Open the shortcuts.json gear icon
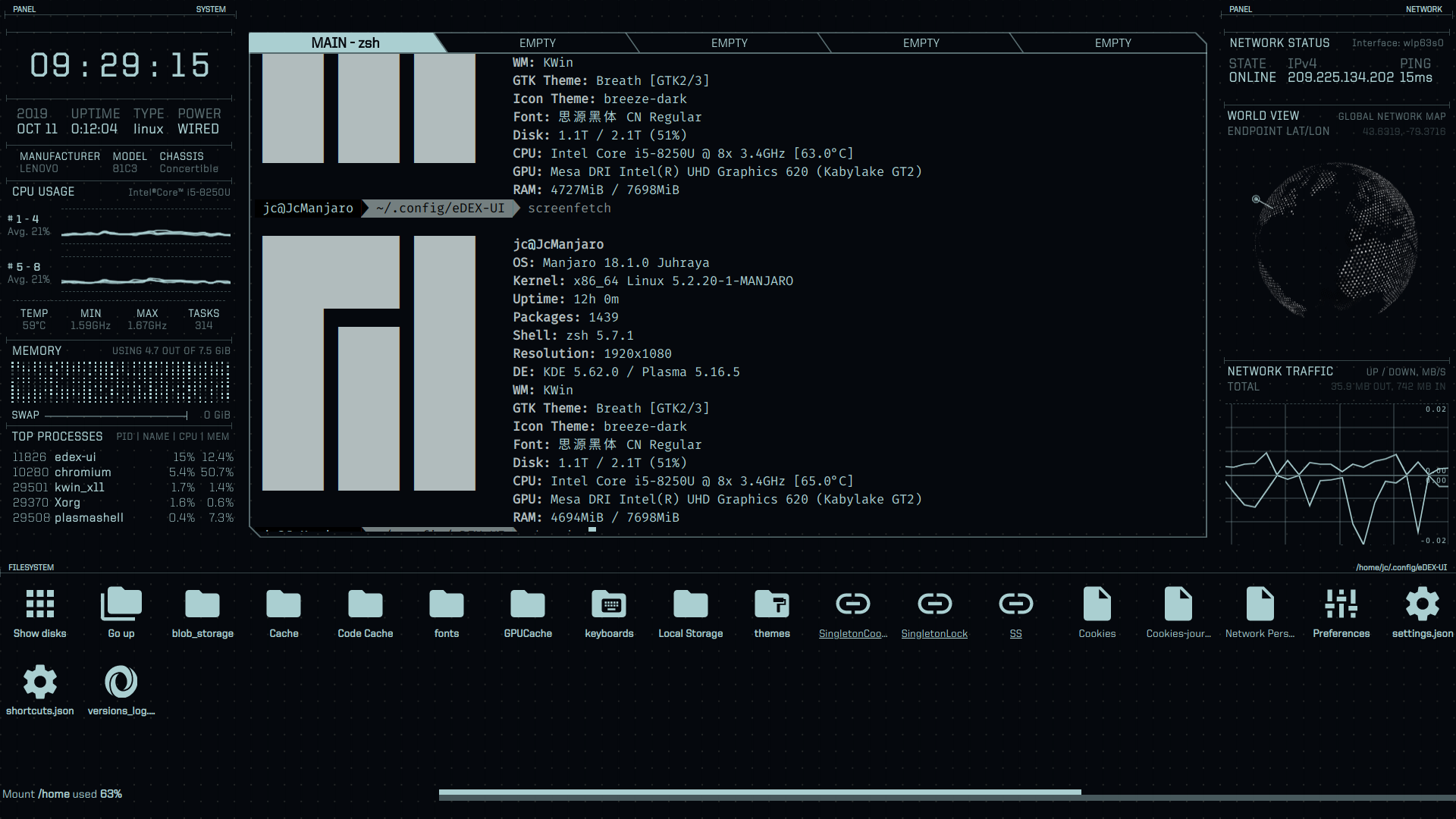The image size is (1456, 819). [40, 682]
